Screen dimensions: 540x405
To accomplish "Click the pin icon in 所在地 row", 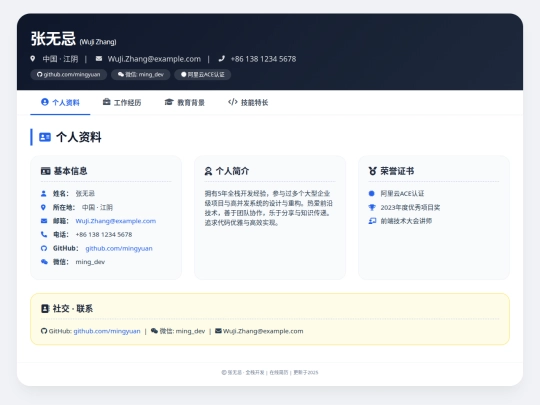I will (43, 207).
